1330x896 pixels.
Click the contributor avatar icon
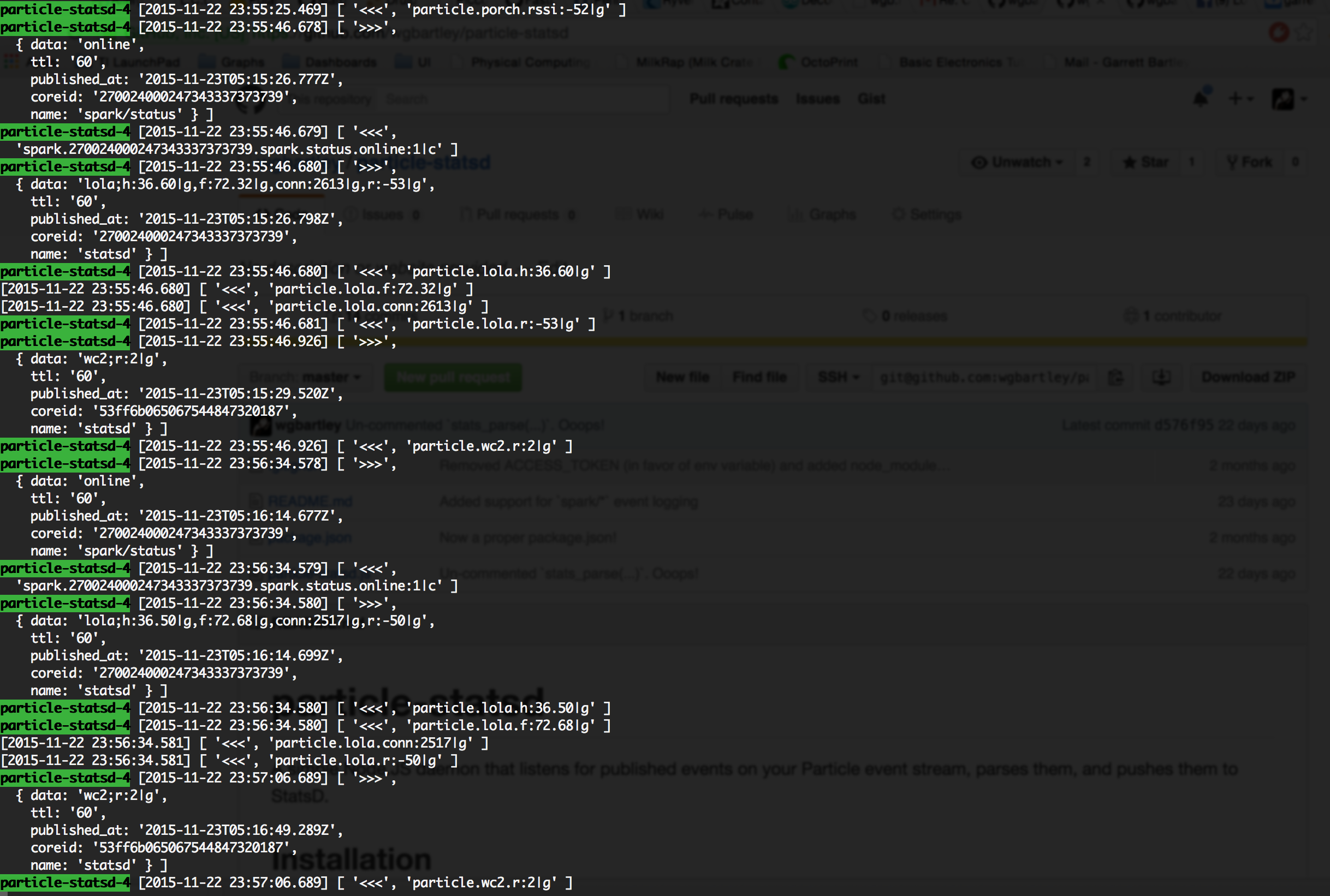pos(1130,315)
